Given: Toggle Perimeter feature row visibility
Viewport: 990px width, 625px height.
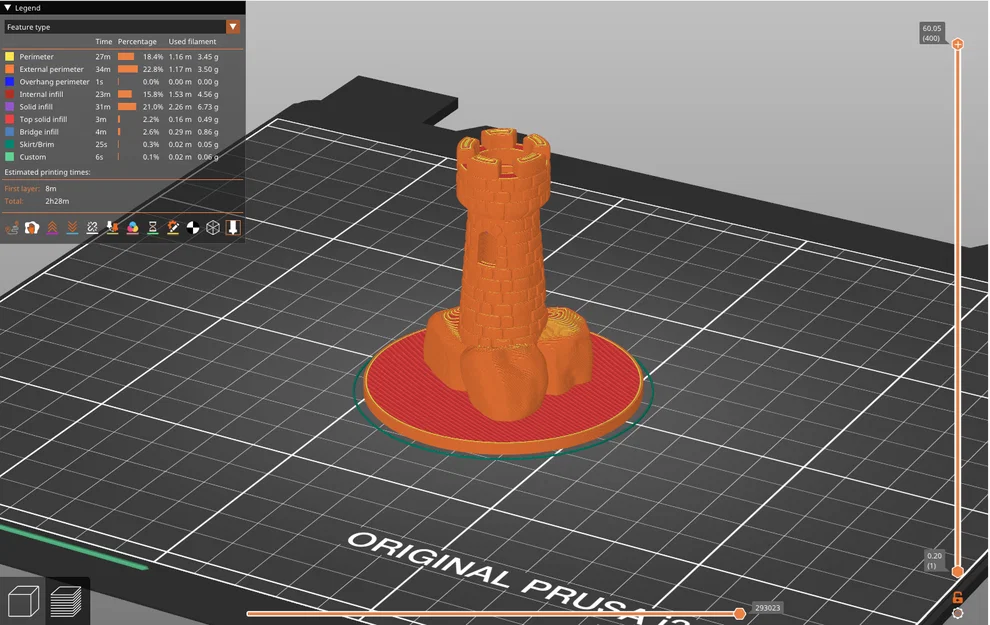Looking at the screenshot, I should 112,57.
